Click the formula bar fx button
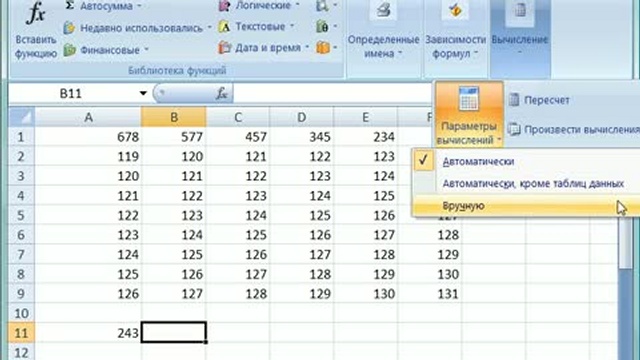The height and width of the screenshot is (360, 640). pos(221,93)
